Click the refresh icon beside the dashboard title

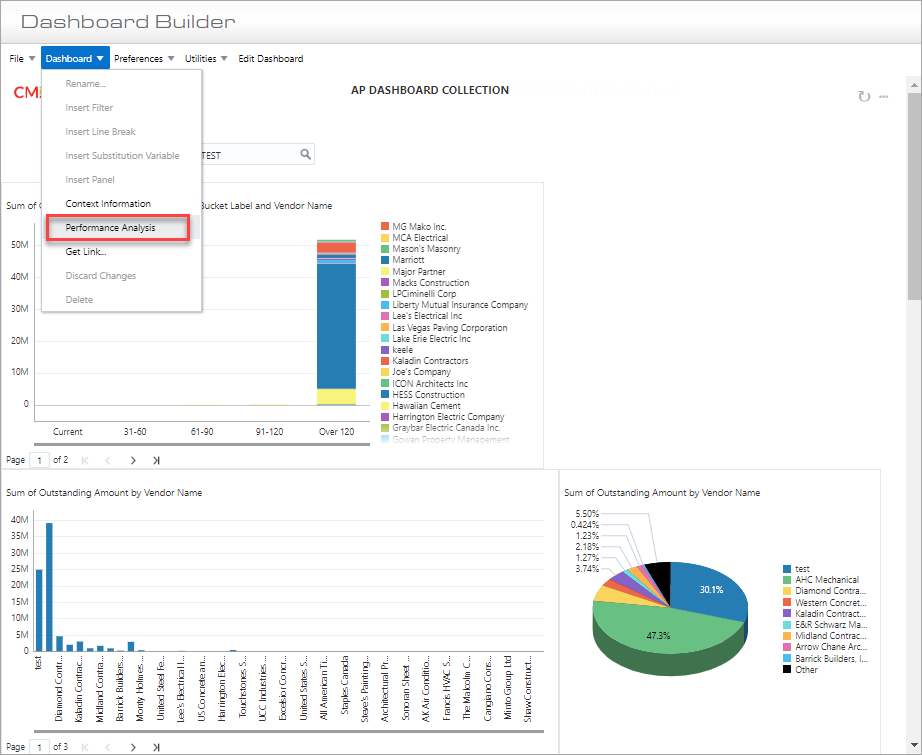click(x=863, y=96)
